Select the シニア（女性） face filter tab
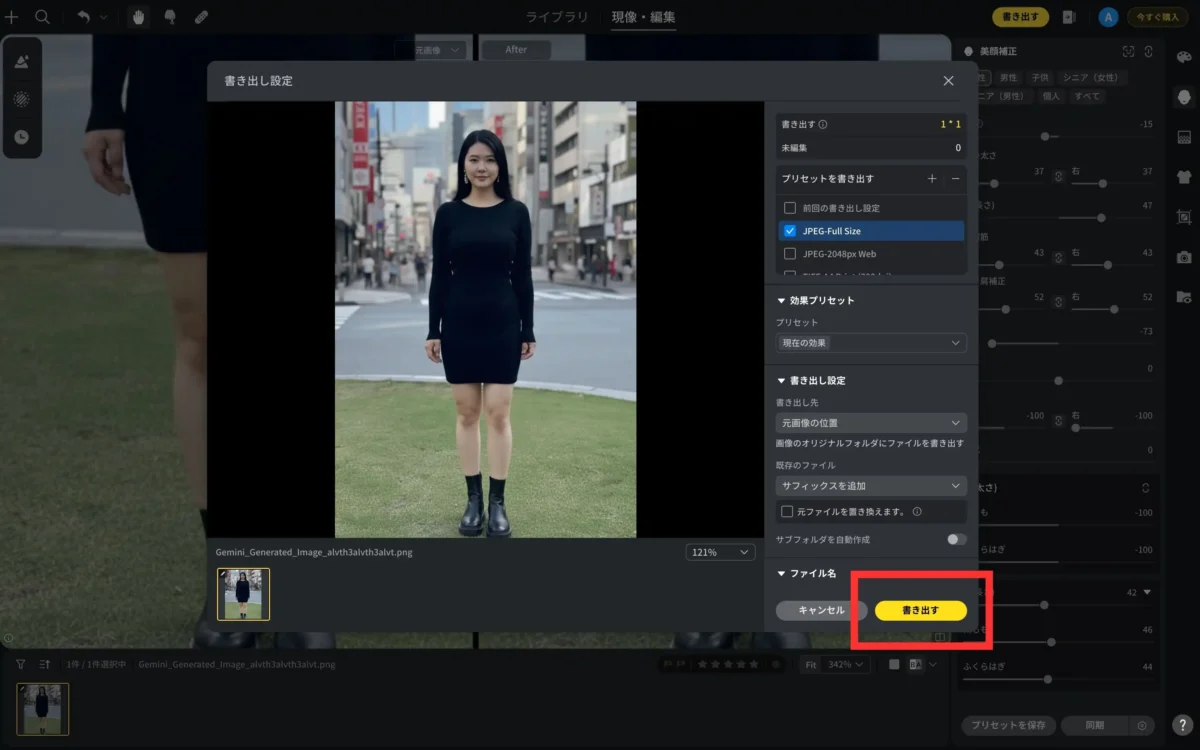 coord(1092,77)
